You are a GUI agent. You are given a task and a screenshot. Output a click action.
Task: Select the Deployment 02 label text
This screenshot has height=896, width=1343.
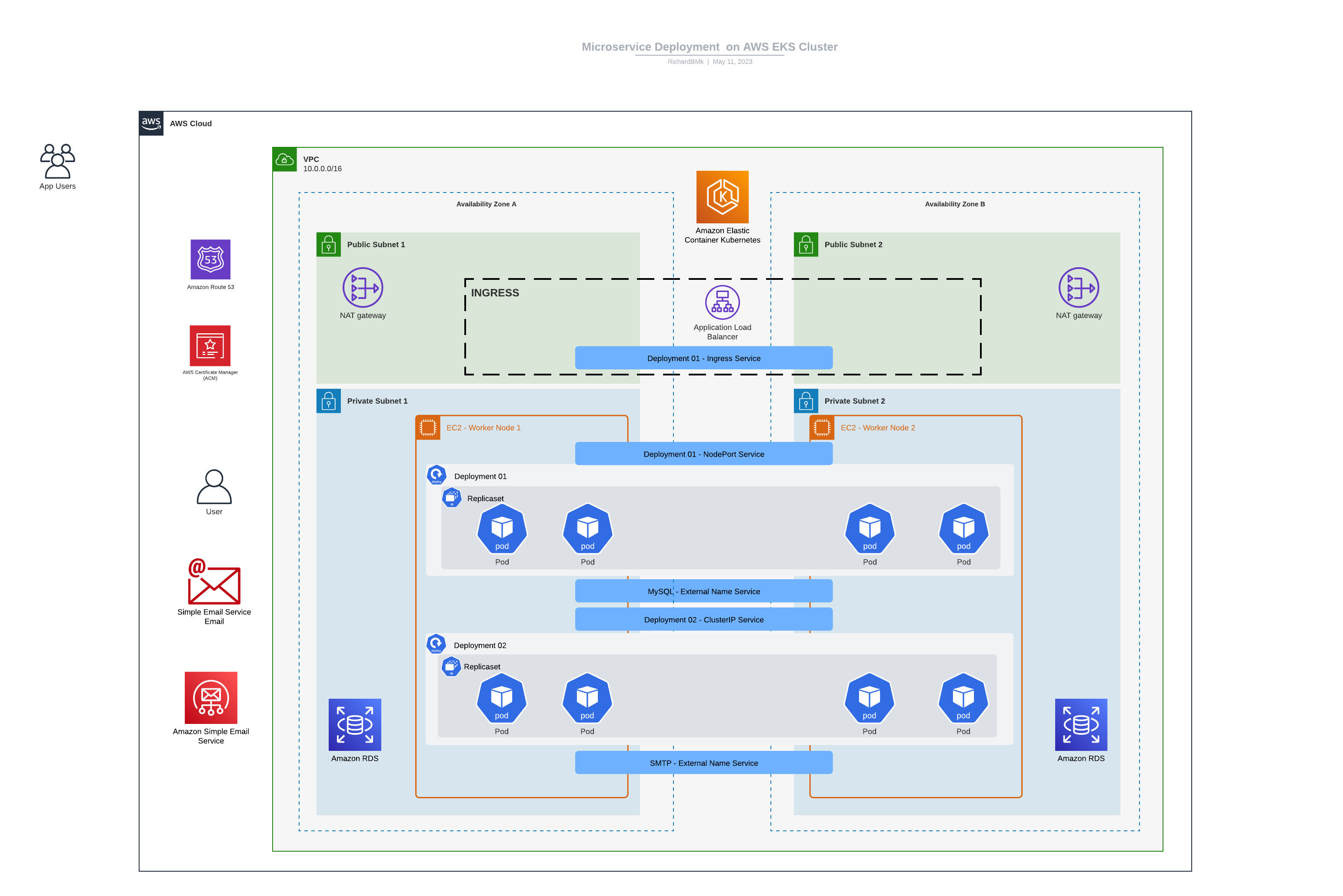[x=480, y=645]
